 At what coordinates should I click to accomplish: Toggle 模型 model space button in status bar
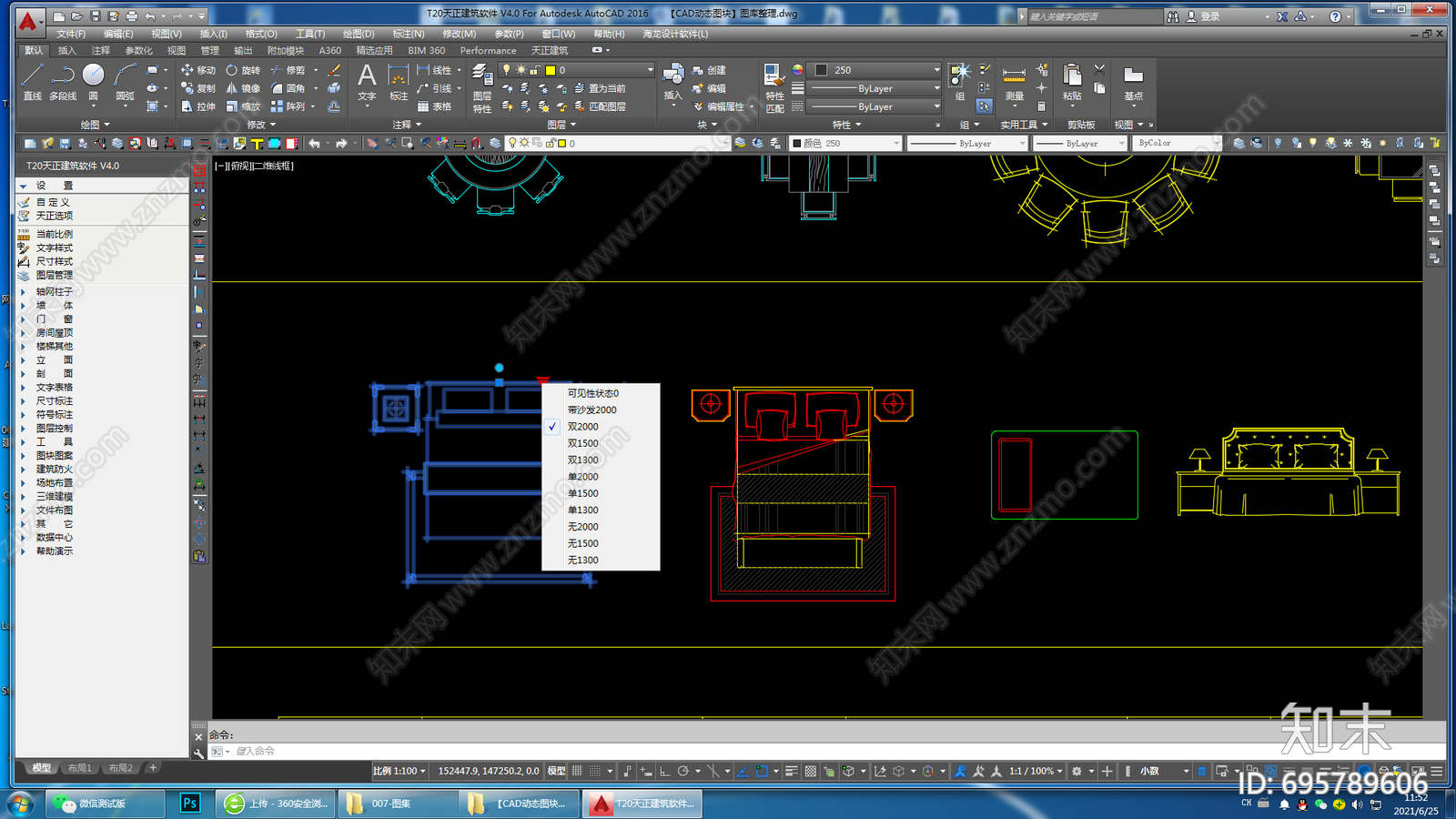tap(556, 771)
